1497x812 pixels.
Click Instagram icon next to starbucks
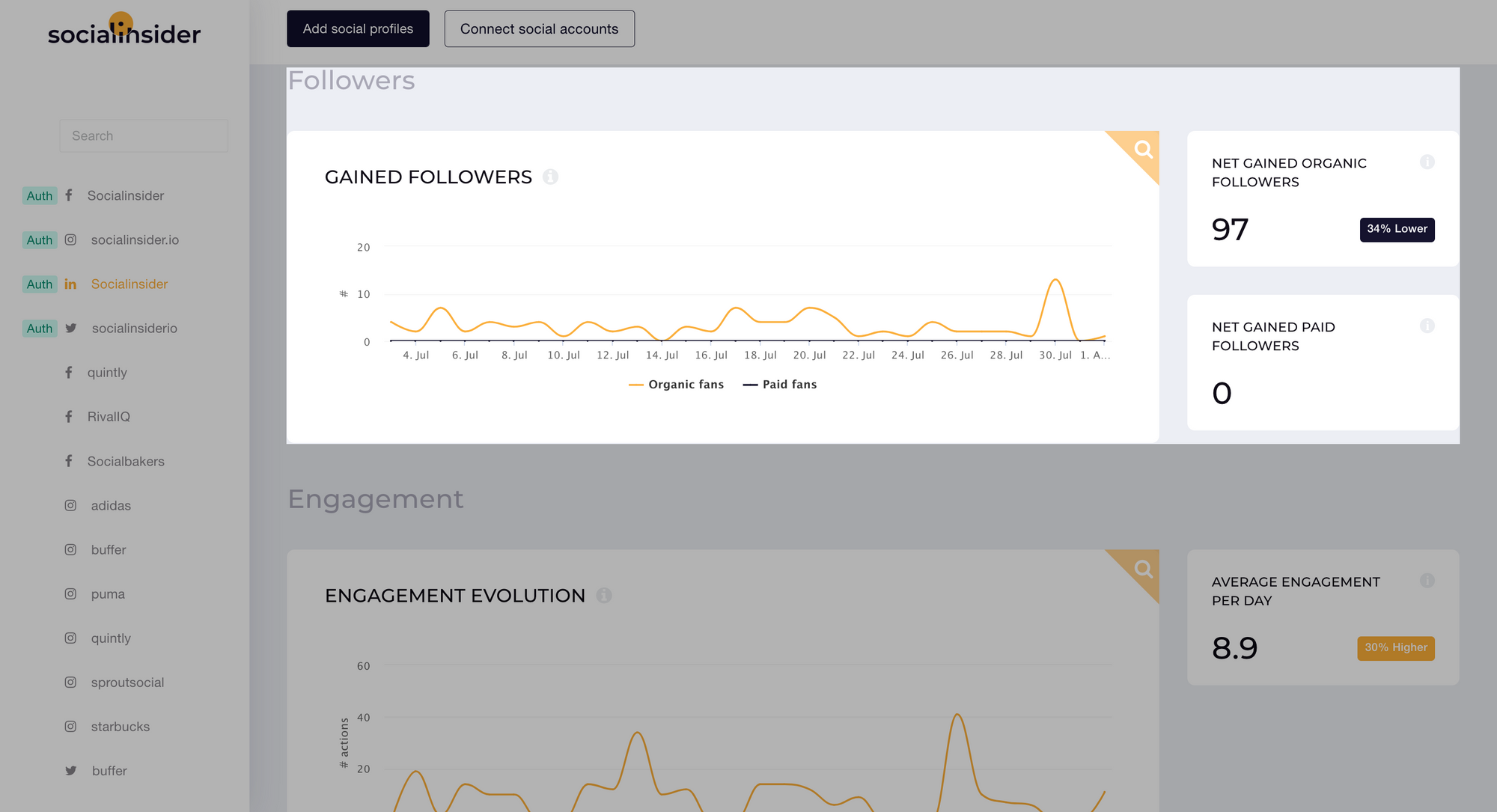pos(70,726)
